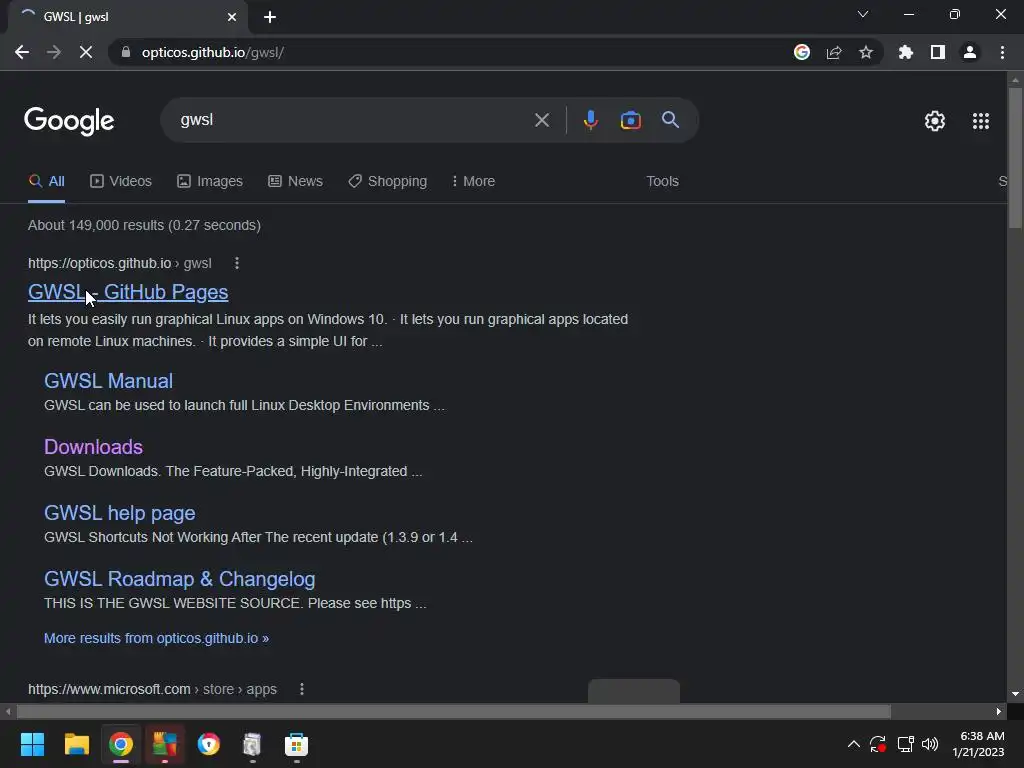Open the Extensions puzzle icon
This screenshot has height=768, width=1024.
tap(906, 52)
